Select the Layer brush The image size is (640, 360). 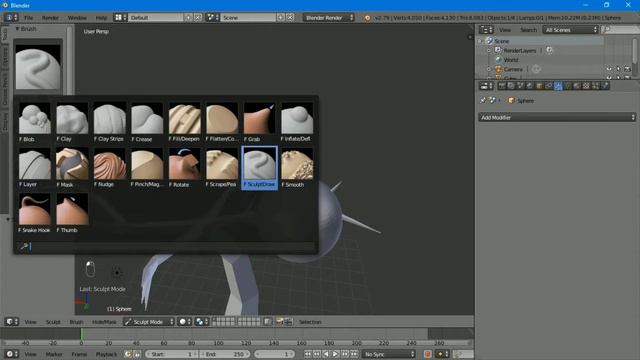[x=35, y=167]
